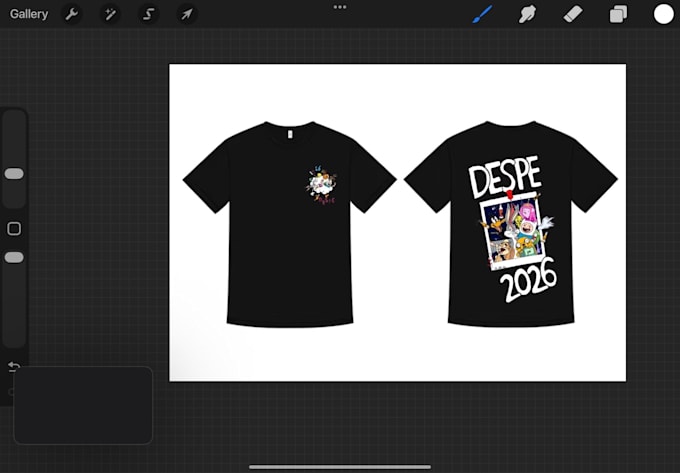The height and width of the screenshot is (473, 680).
Task: Return to the Gallery
Action: 29,14
